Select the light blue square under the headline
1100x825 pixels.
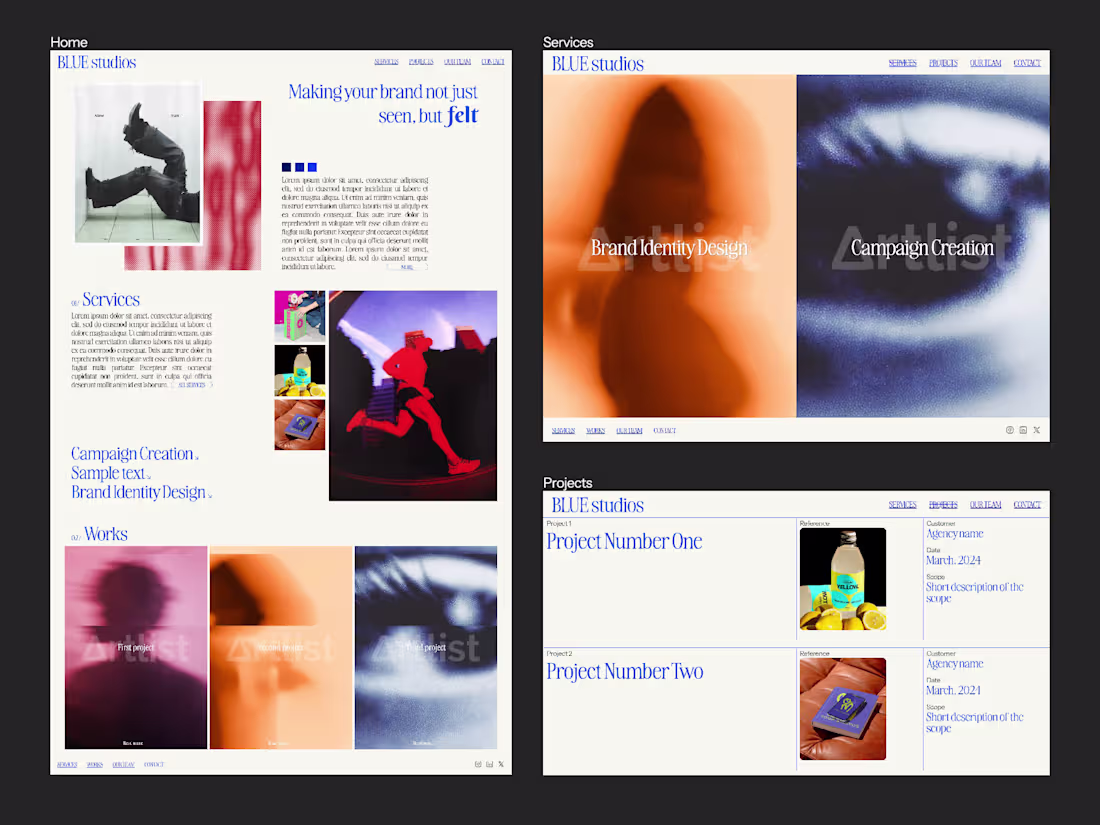tap(312, 167)
